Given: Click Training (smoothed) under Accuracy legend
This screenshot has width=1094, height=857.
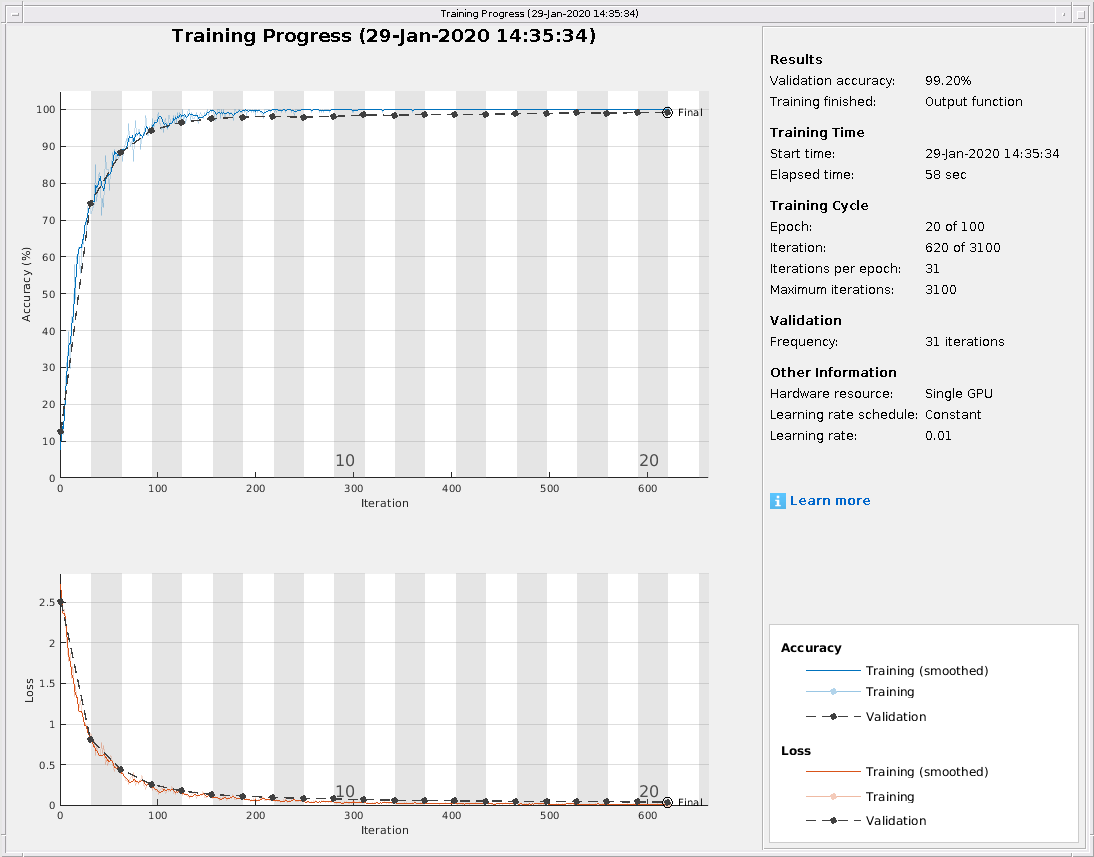Looking at the screenshot, I should click(927, 671).
